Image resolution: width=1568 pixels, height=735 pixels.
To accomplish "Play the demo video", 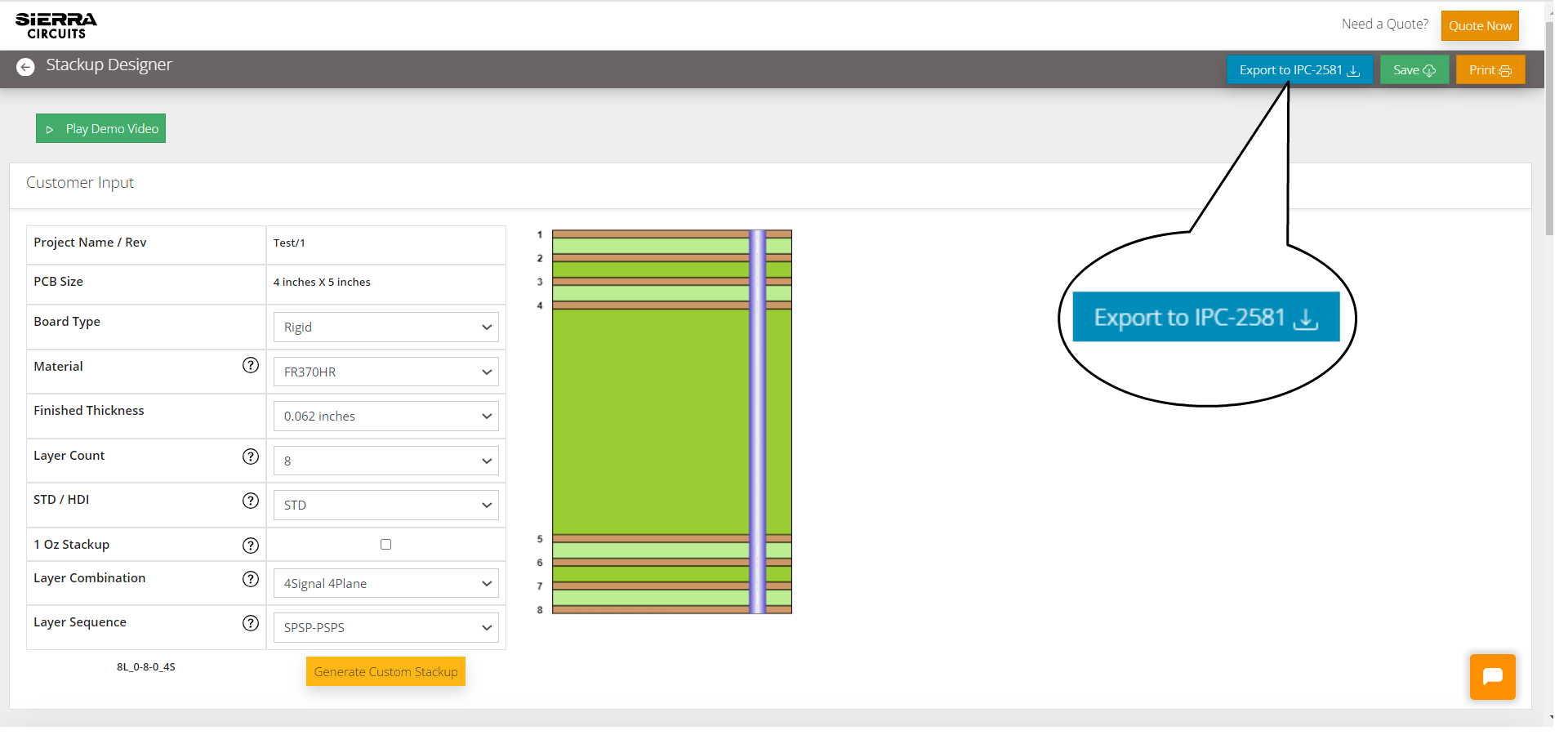I will click(x=101, y=129).
